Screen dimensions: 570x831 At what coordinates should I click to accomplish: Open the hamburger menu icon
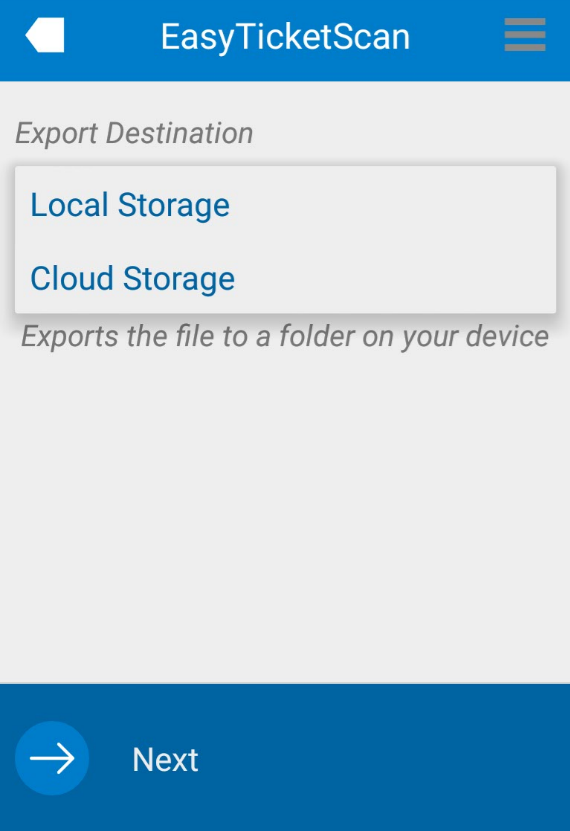click(x=524, y=35)
